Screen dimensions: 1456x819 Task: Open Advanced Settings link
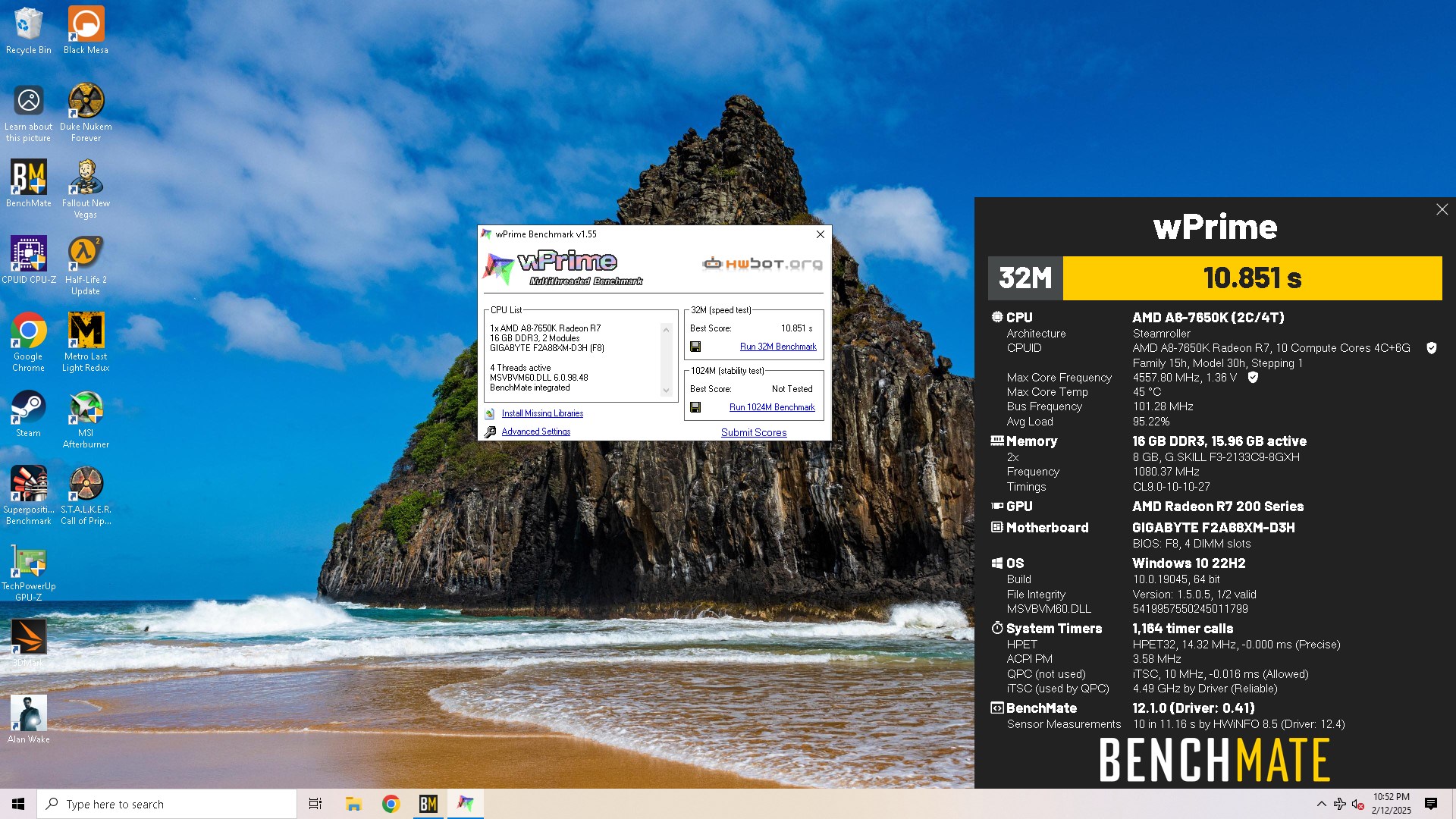point(536,431)
